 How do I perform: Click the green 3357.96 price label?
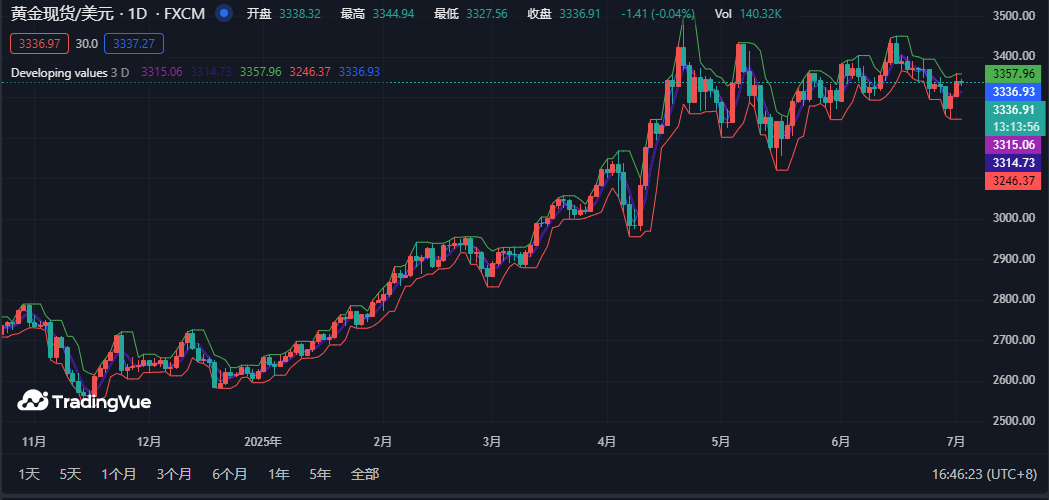point(1013,74)
